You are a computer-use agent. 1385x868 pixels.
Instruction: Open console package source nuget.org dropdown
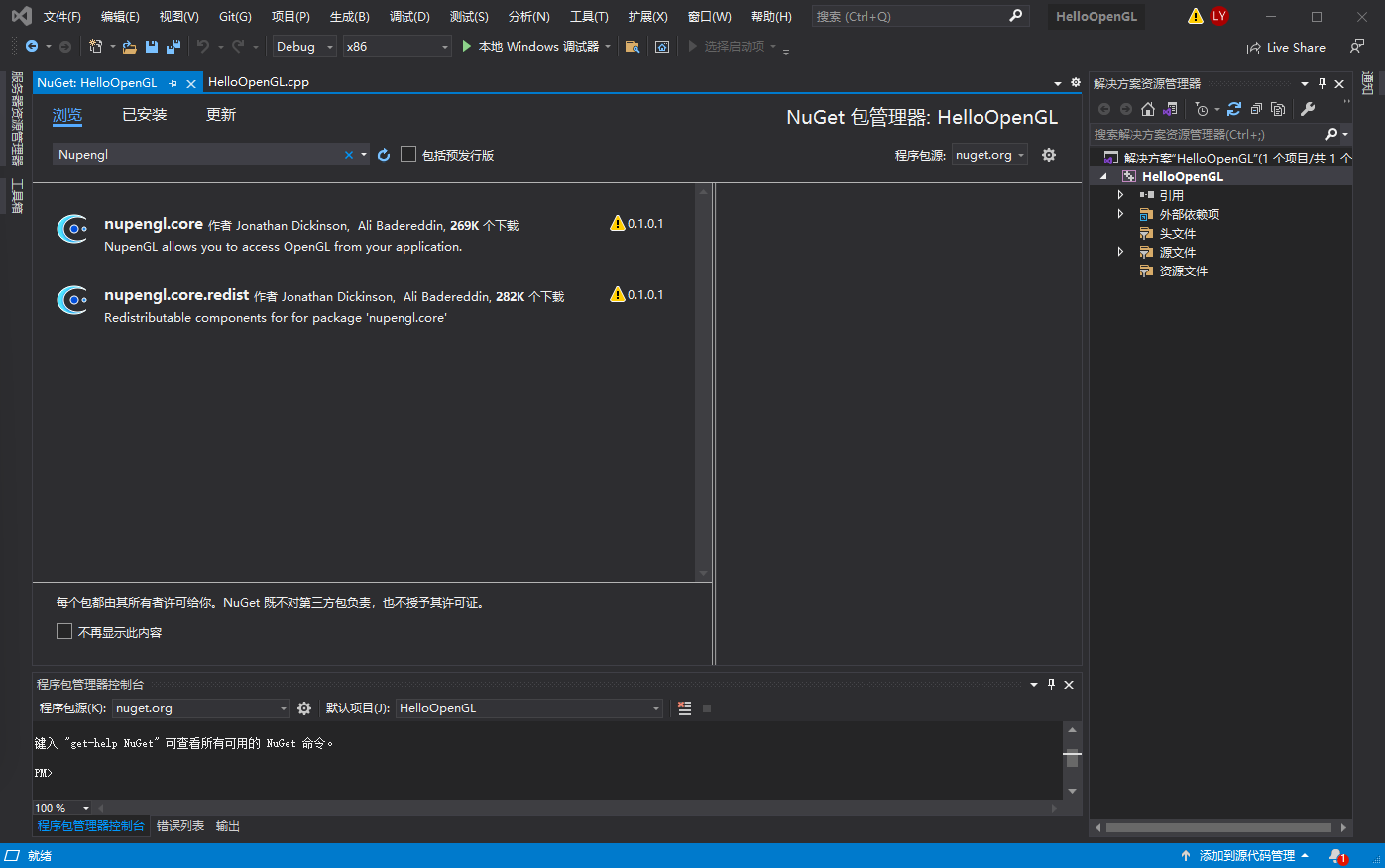(201, 708)
